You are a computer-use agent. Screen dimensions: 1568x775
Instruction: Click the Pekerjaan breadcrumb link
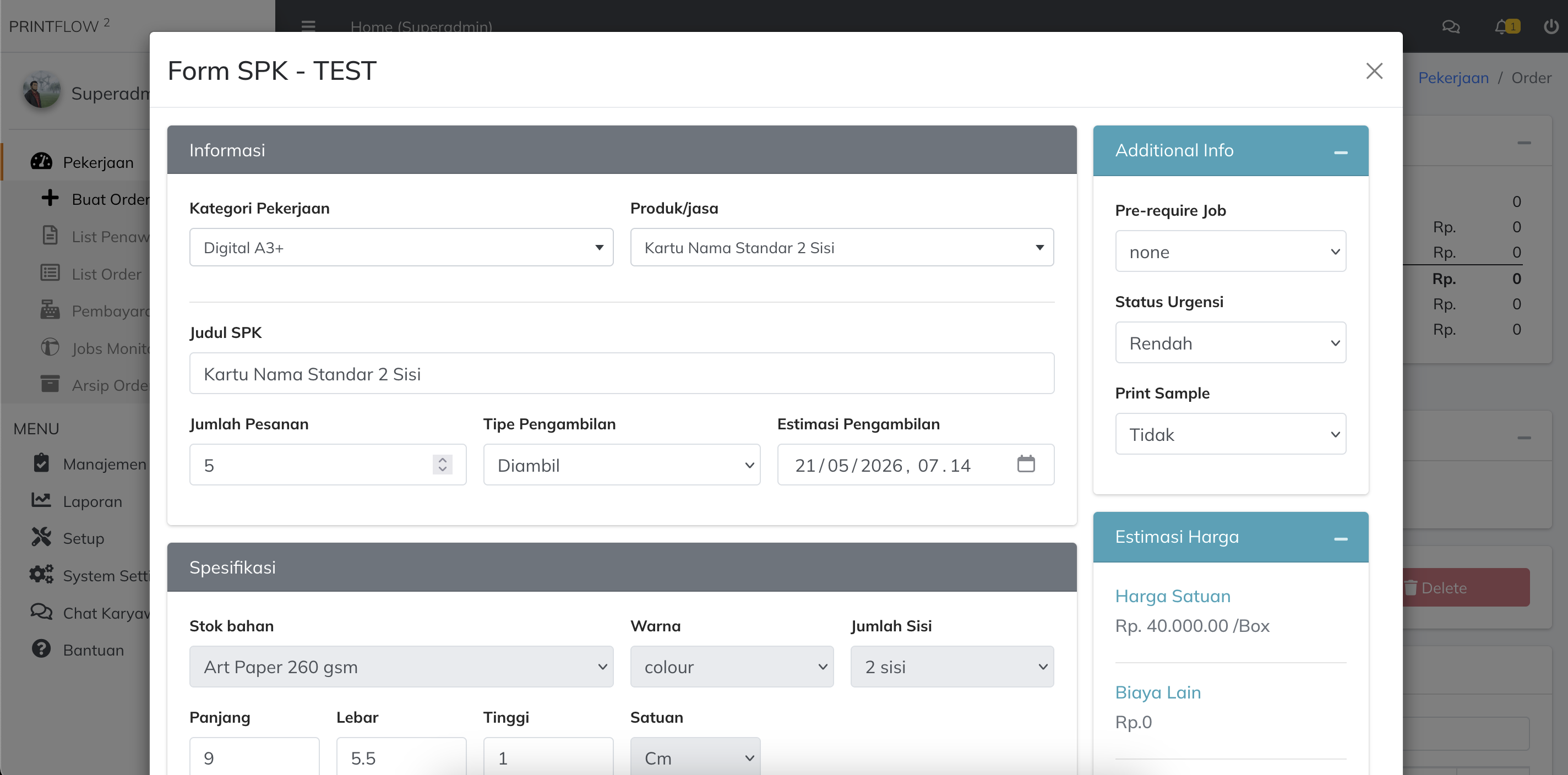(x=1453, y=77)
